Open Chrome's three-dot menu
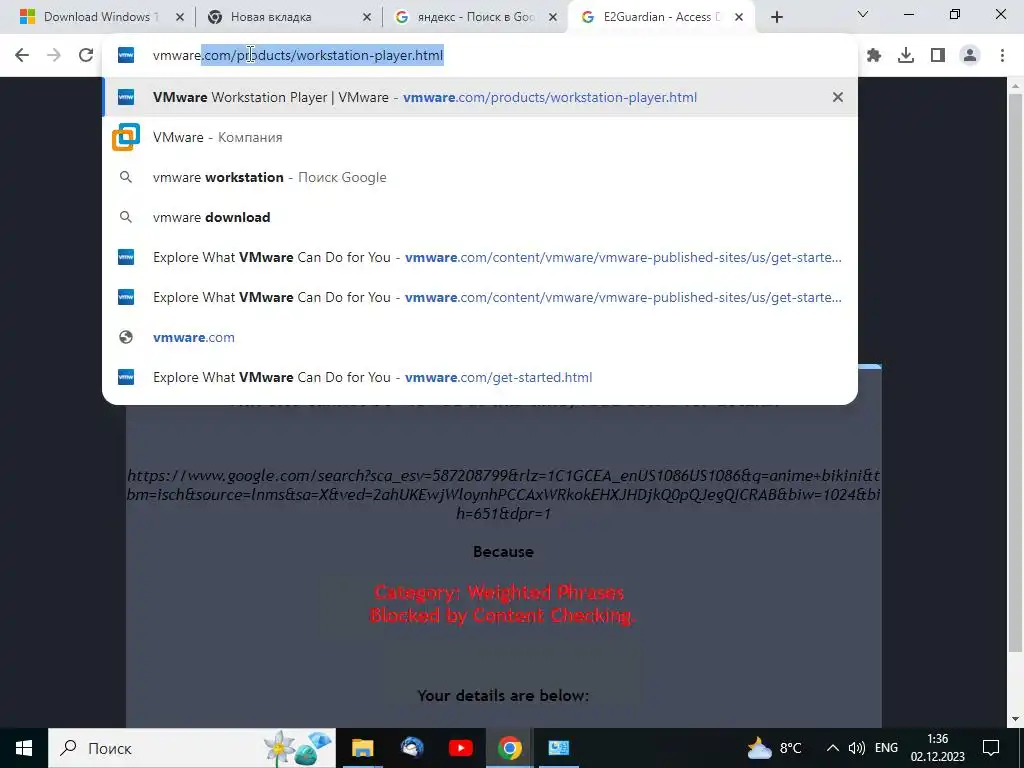This screenshot has width=1024, height=768. click(1002, 56)
